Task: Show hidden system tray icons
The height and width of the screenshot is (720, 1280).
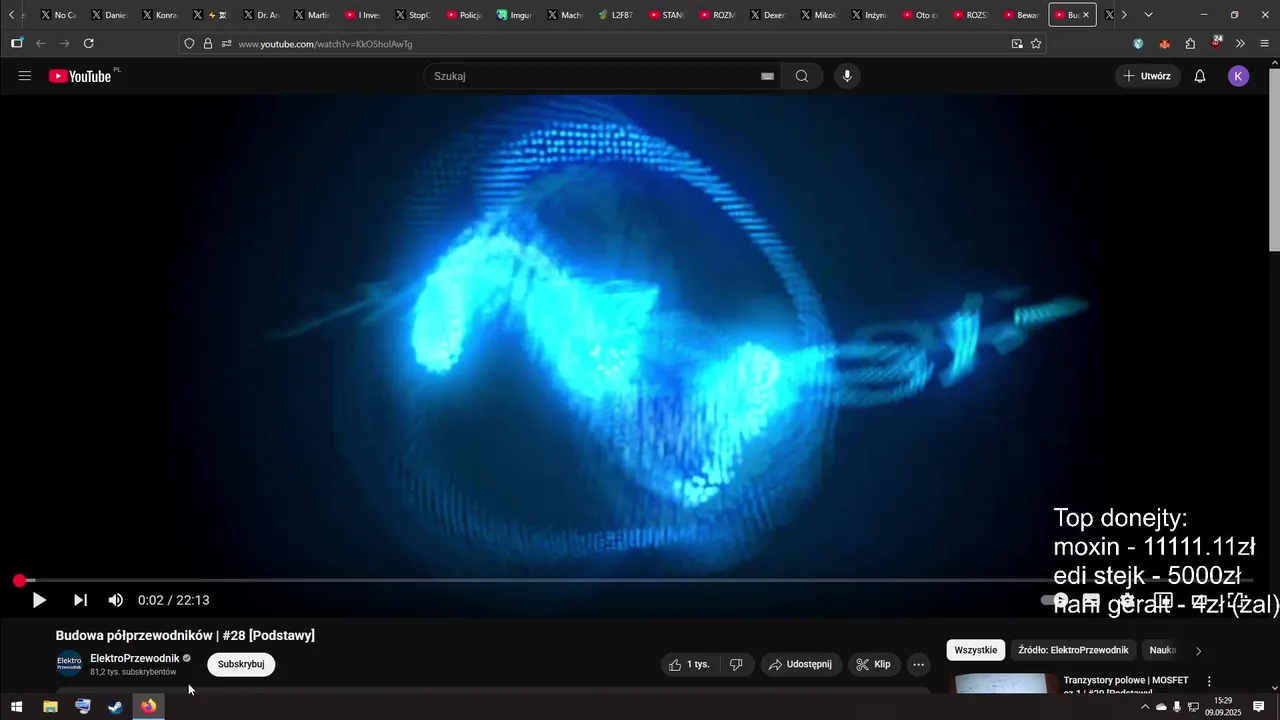Action: click(x=1145, y=707)
